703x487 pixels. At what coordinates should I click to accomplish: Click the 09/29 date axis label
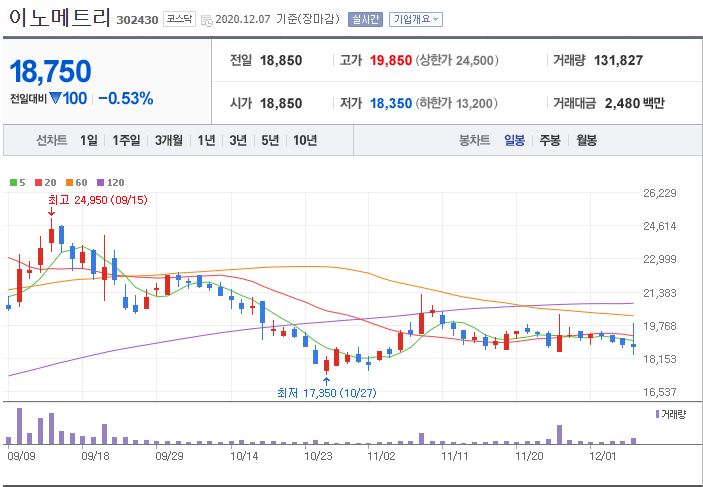169,456
